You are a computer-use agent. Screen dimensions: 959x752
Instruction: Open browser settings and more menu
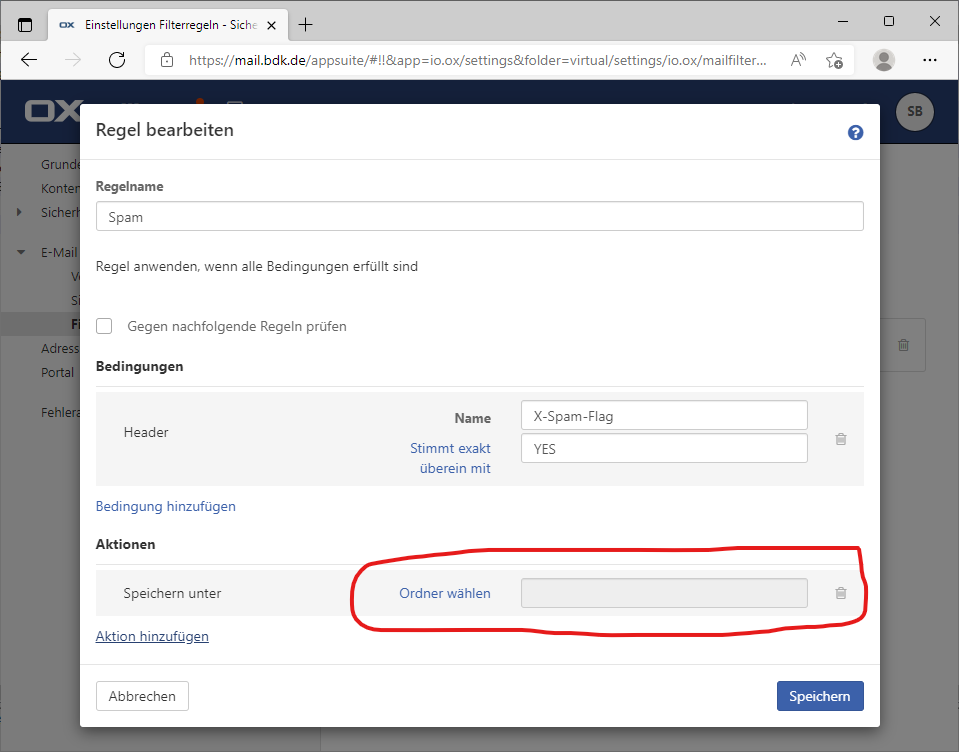pos(931,60)
